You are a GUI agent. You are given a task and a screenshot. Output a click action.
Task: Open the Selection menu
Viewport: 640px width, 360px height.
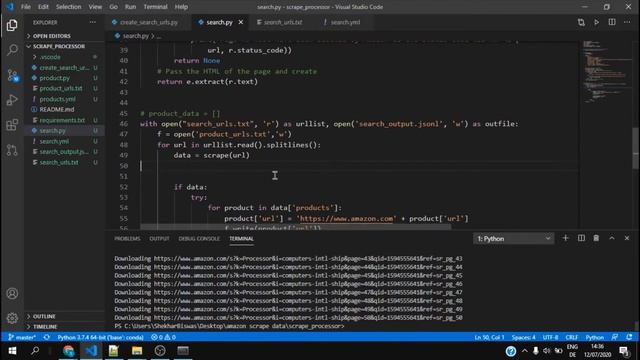click(68, 7)
